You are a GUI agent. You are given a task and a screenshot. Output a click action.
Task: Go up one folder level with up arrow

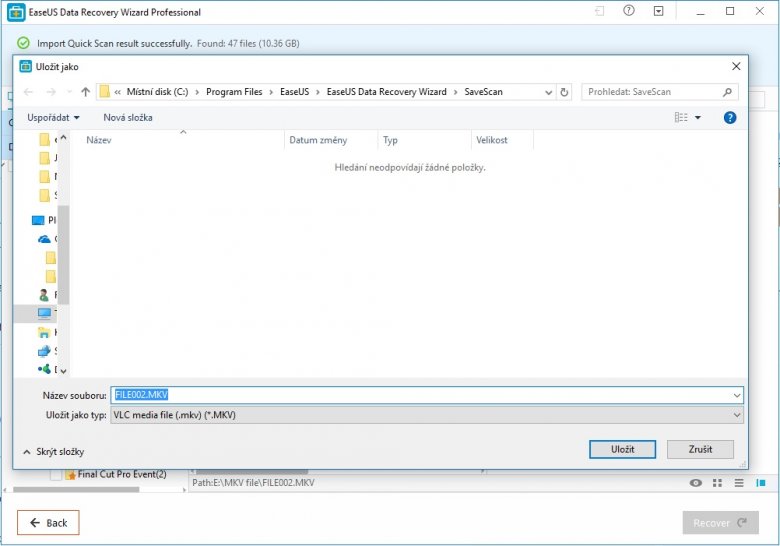86,92
